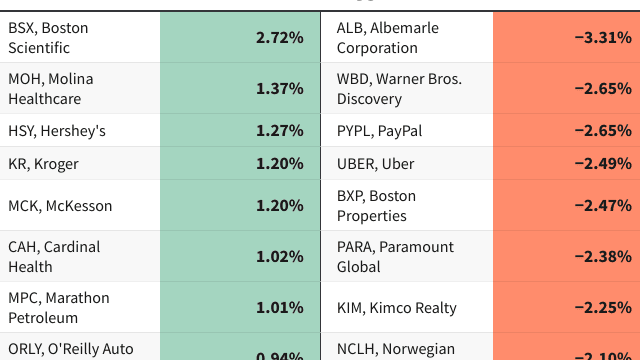Click MOH, Molina Healthcare row label
Viewport: 640px width, 360px height.
point(80,88)
